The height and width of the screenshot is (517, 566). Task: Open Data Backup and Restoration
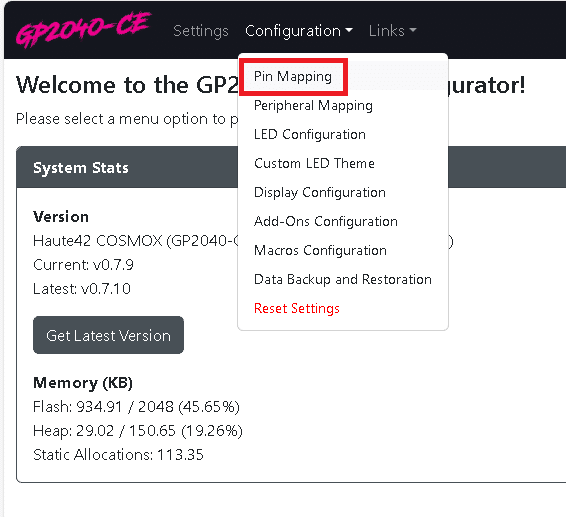pos(343,279)
